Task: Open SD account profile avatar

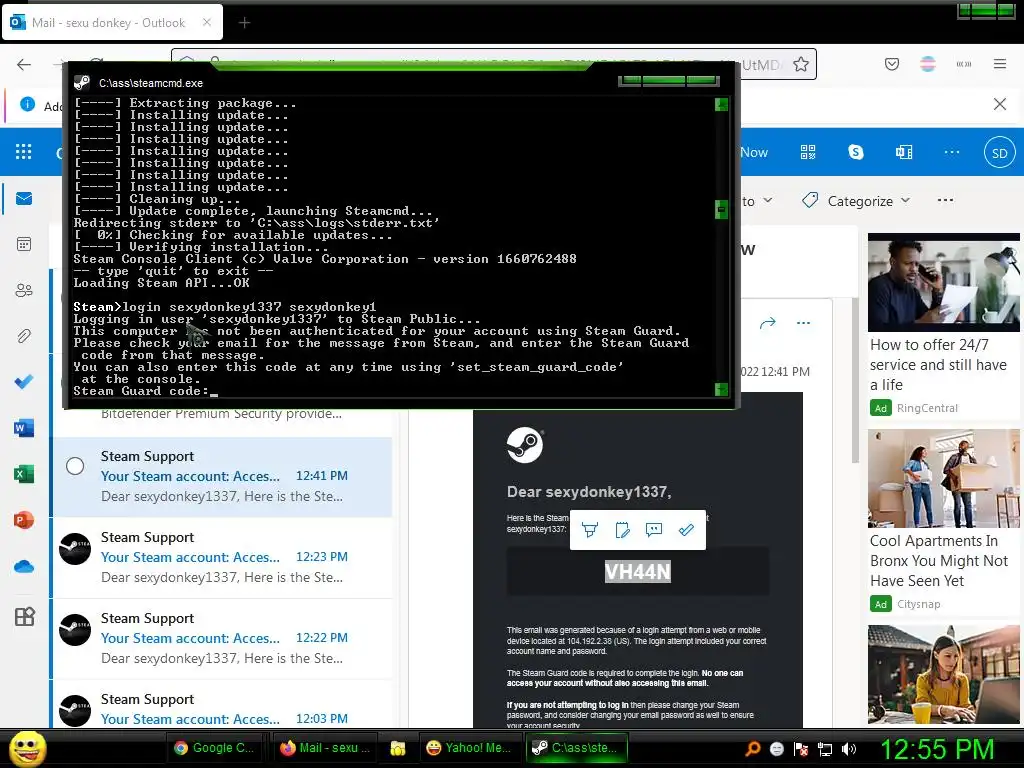Action: click(999, 153)
